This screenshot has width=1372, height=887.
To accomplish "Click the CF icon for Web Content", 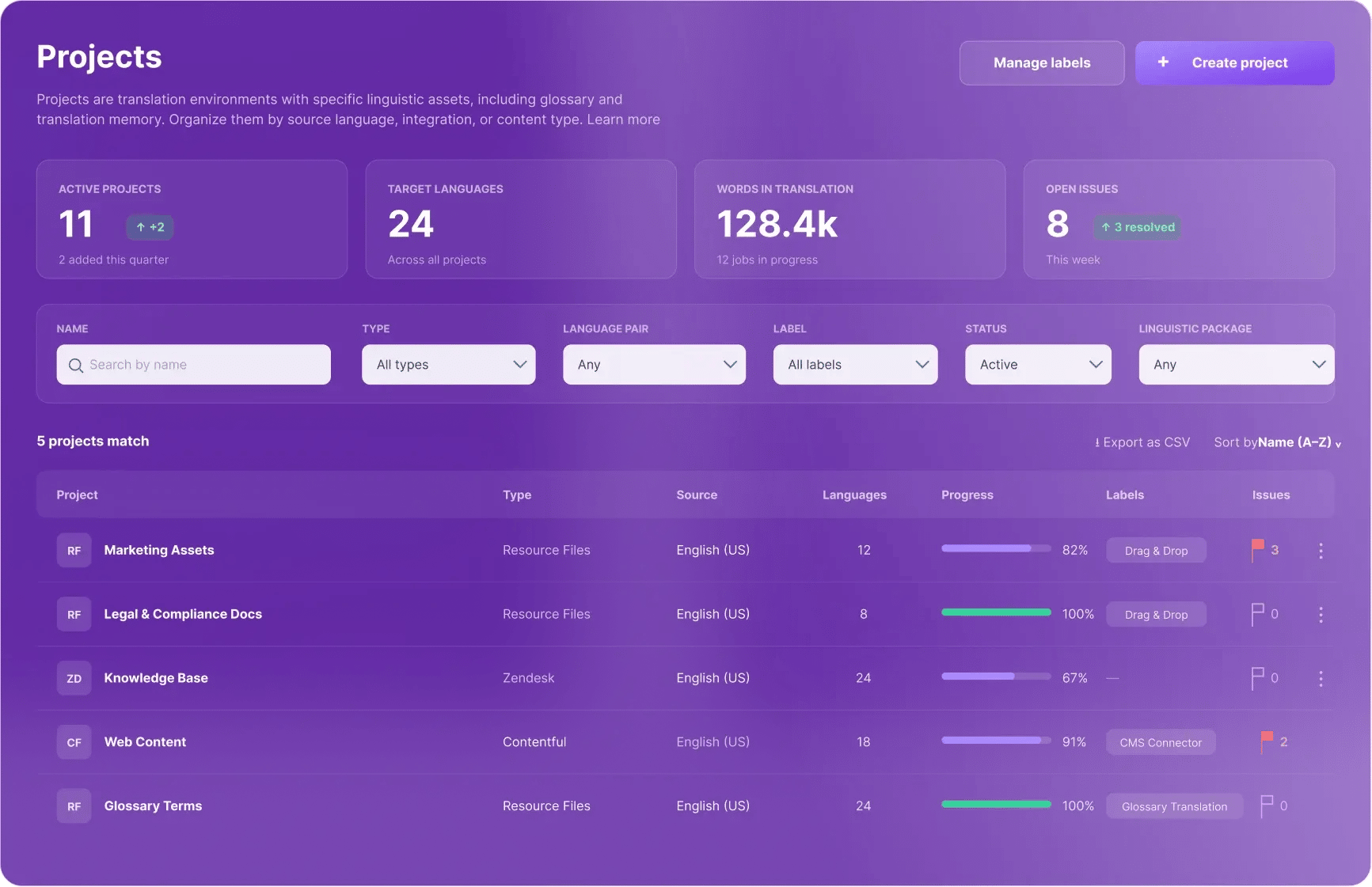I will pyautogui.click(x=74, y=743).
